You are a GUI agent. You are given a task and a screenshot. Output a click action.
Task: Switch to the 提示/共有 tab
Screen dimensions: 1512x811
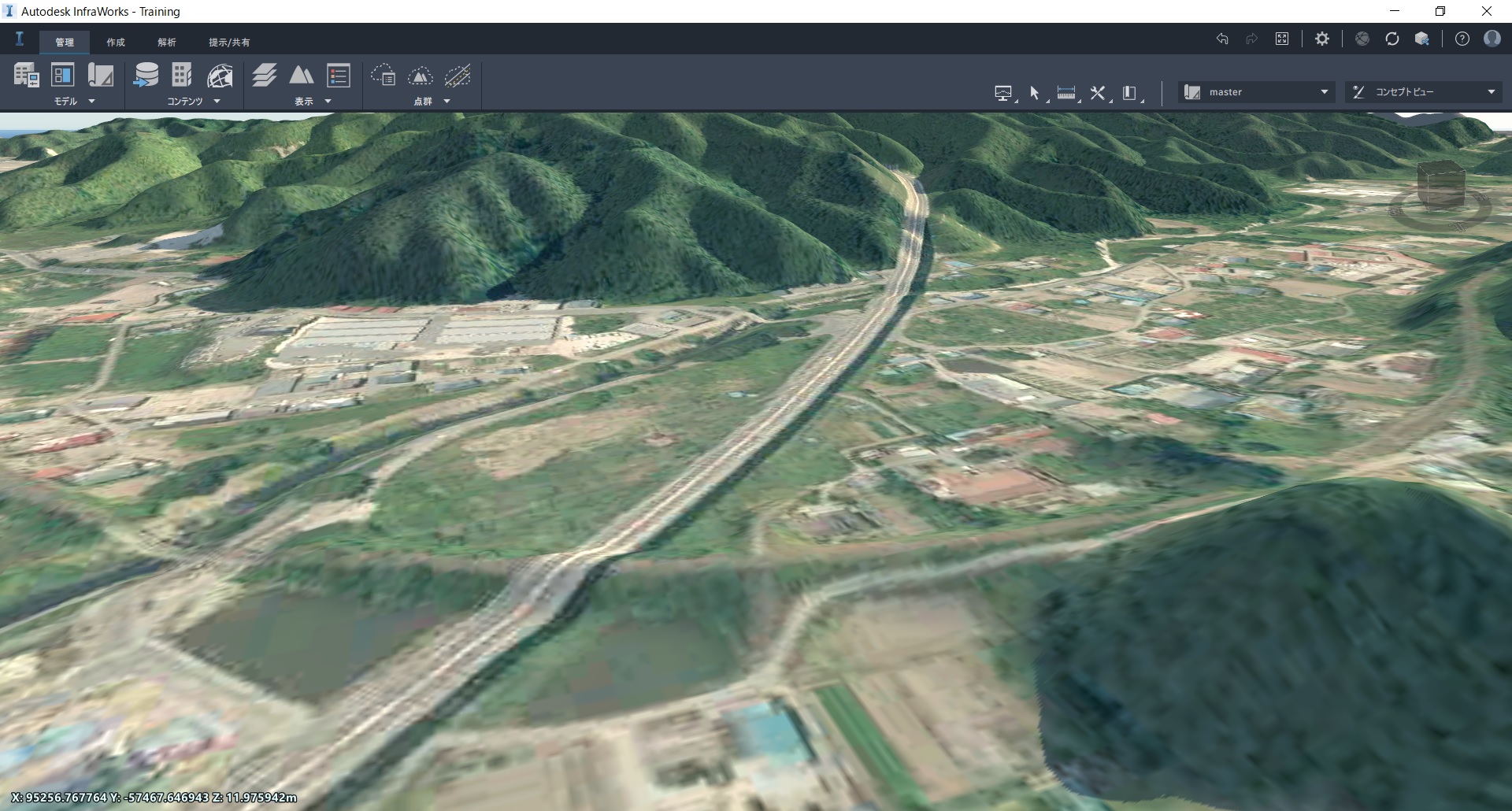coord(229,43)
